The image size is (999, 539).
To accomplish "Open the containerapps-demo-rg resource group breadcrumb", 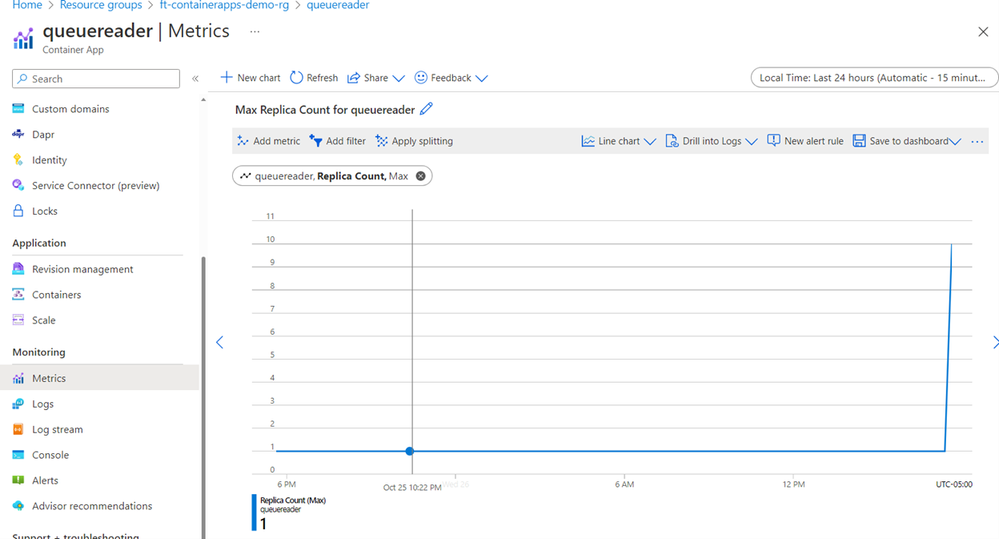I will pyautogui.click(x=224, y=5).
